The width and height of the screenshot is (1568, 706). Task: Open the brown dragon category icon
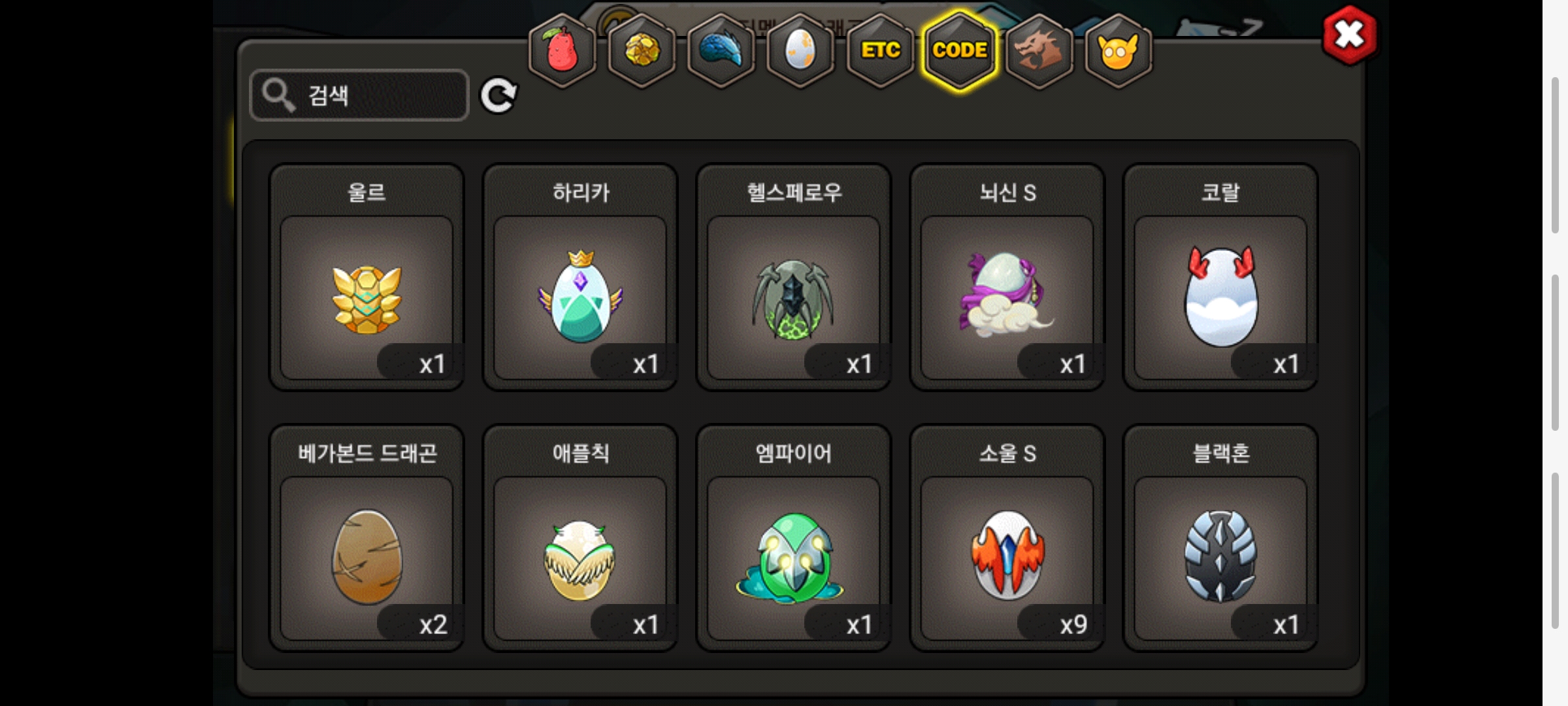[1039, 50]
